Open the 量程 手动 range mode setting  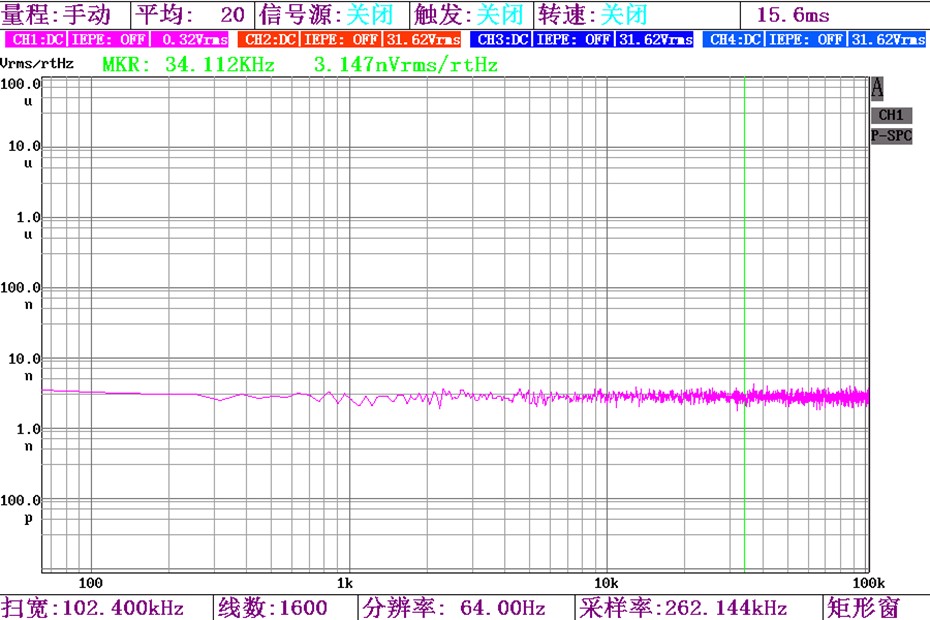[64, 14]
